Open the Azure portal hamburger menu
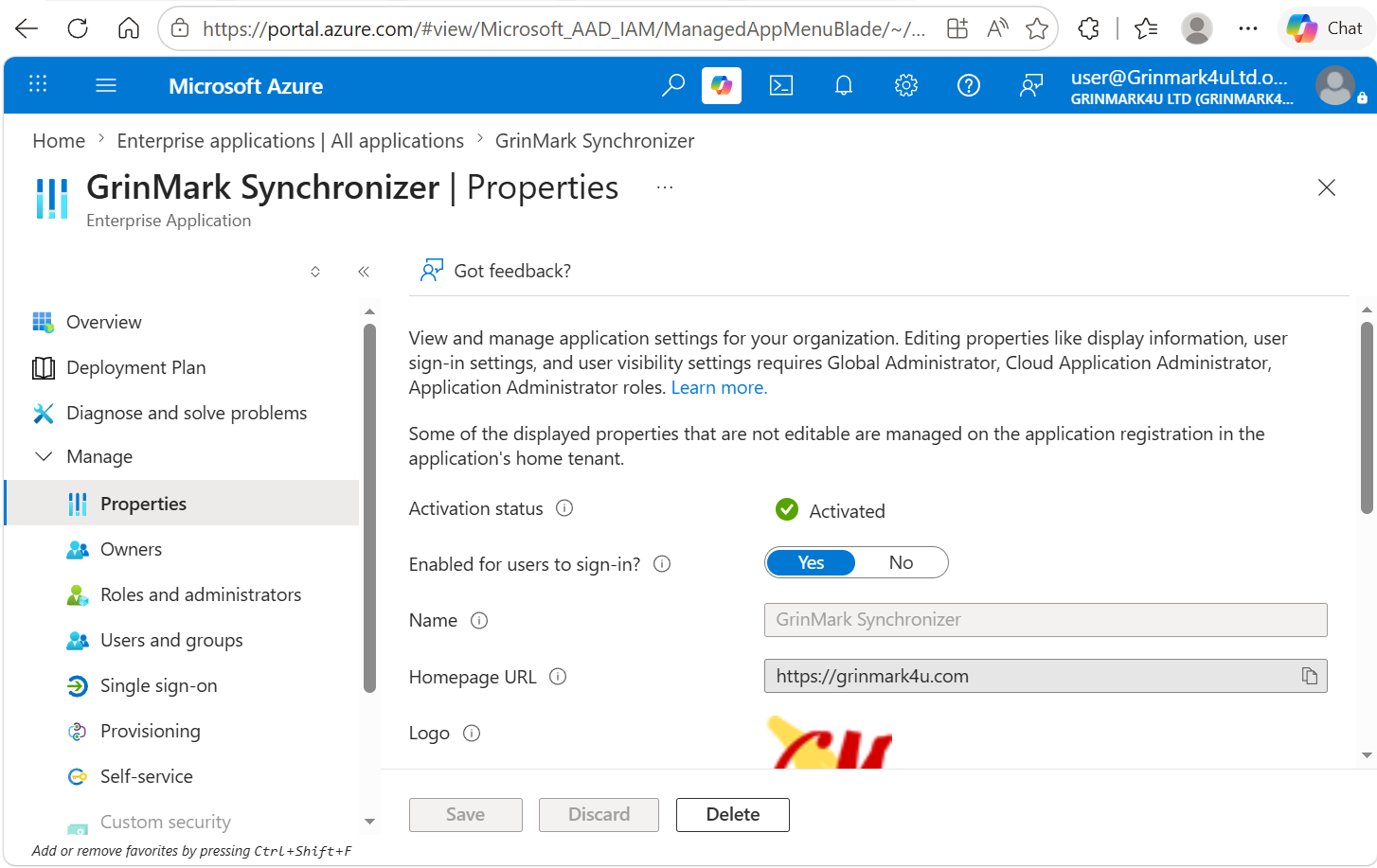 106,86
